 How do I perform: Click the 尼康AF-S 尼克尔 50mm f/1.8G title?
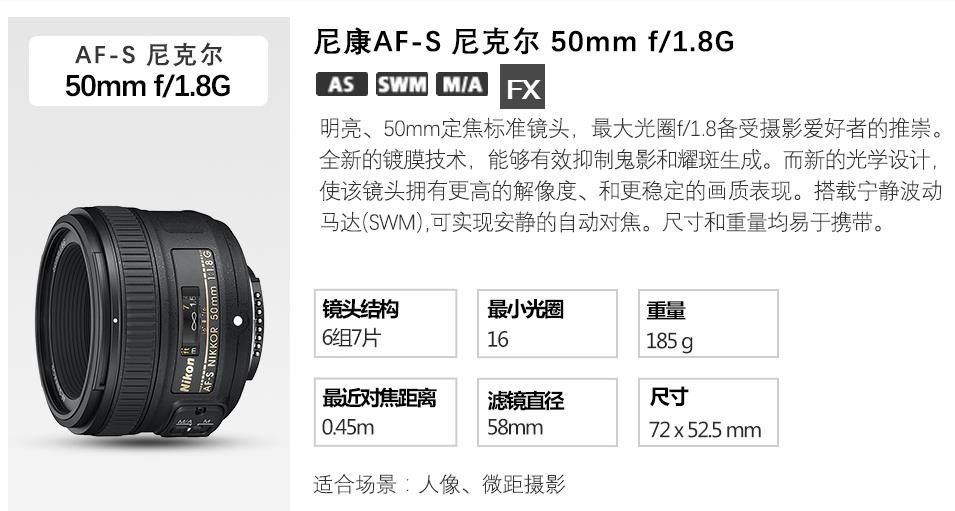pyautogui.click(x=524, y=41)
